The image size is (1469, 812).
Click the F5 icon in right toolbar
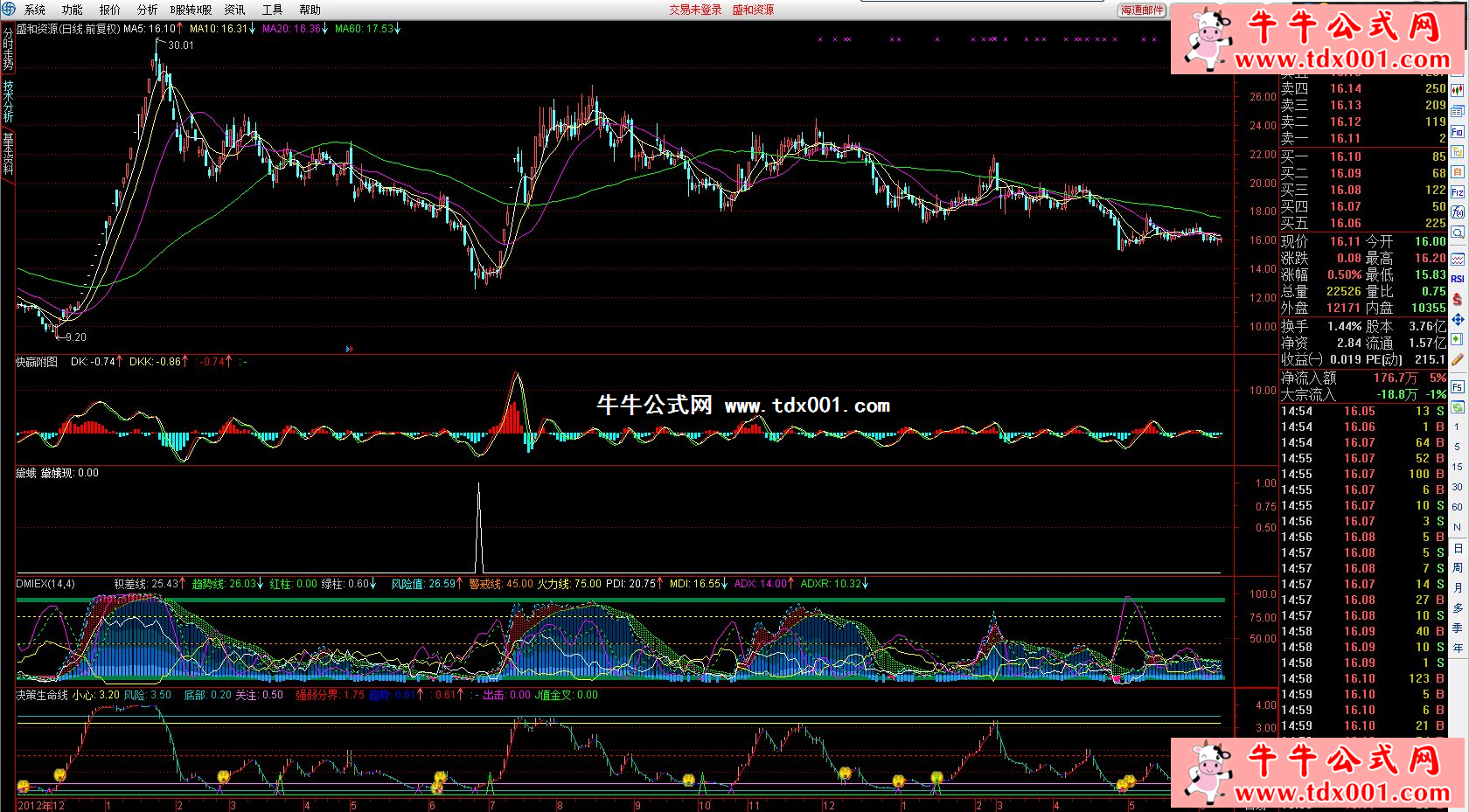pyautogui.click(x=1458, y=387)
